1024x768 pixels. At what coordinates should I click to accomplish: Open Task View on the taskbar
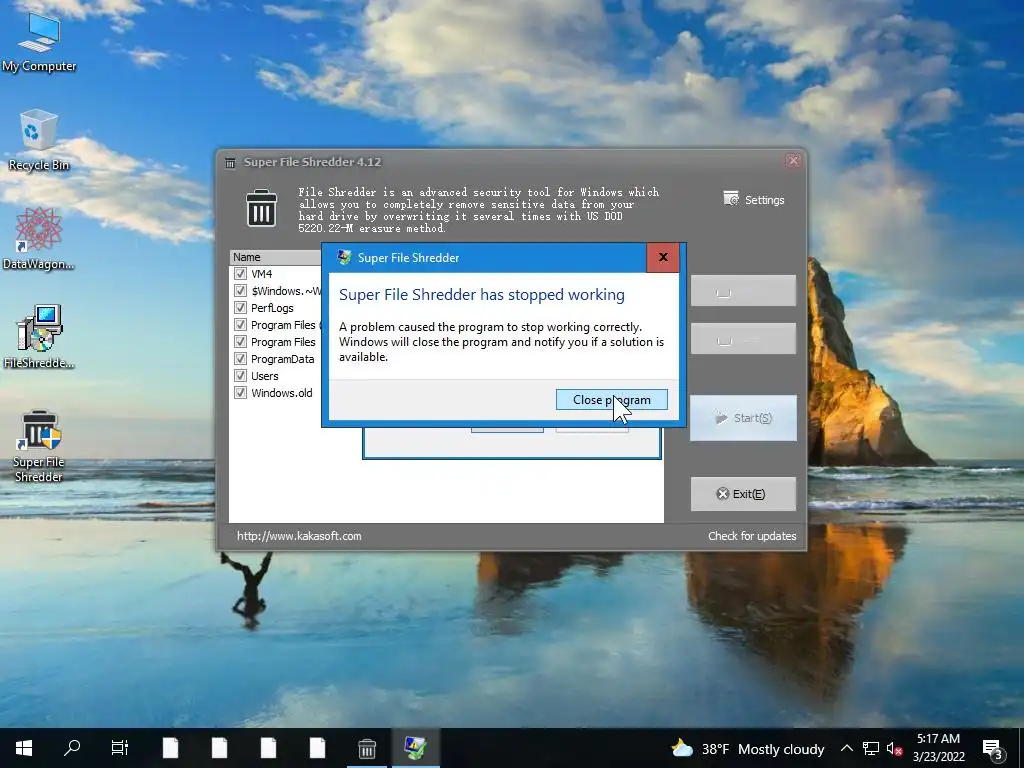click(x=120, y=748)
